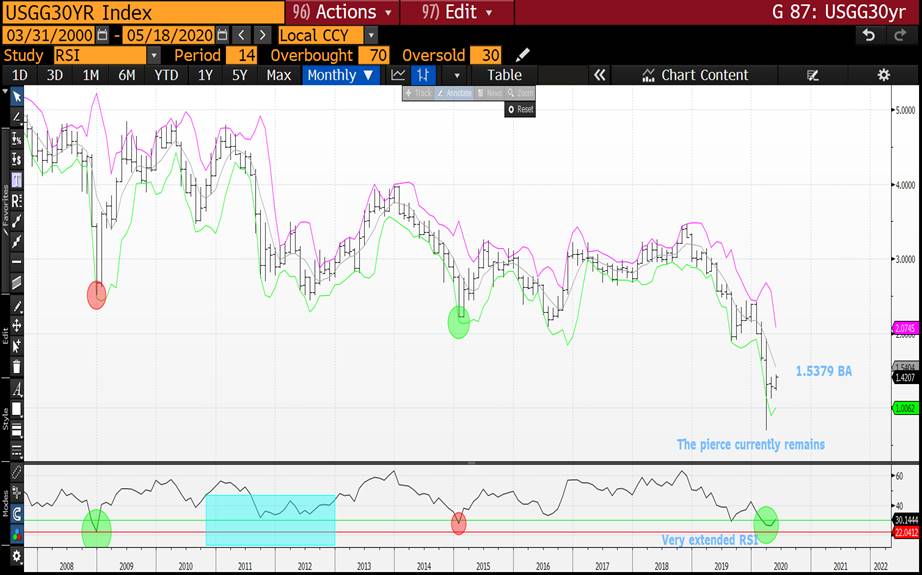The width and height of the screenshot is (922, 575).
Task: Click the undo arrow icon
Action: (868, 35)
